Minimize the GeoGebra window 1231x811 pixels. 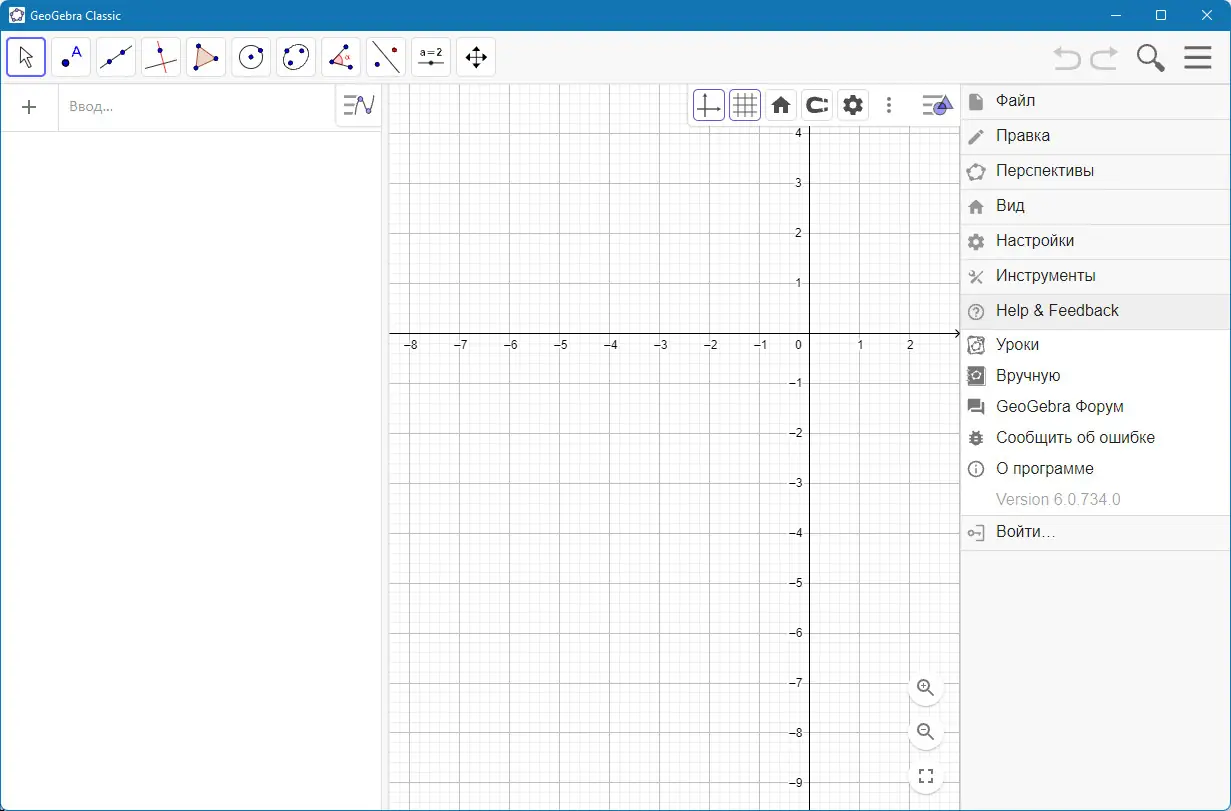(1115, 15)
